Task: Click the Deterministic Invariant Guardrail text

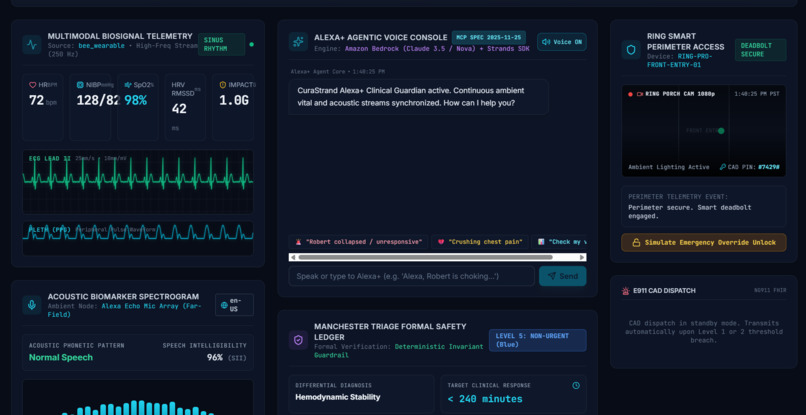Action: [398, 351]
